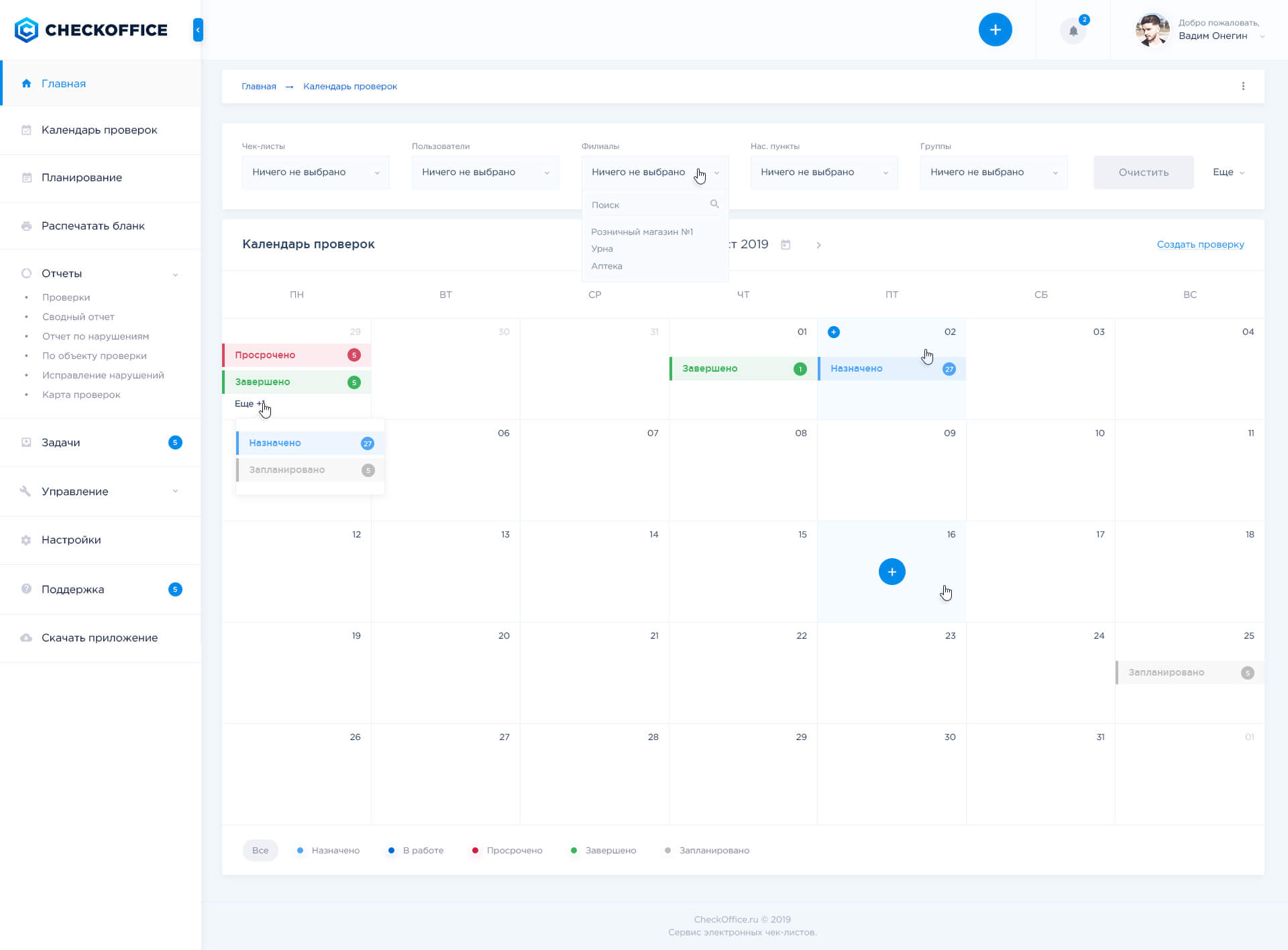Open Отчет по нарушениям report

(x=95, y=336)
